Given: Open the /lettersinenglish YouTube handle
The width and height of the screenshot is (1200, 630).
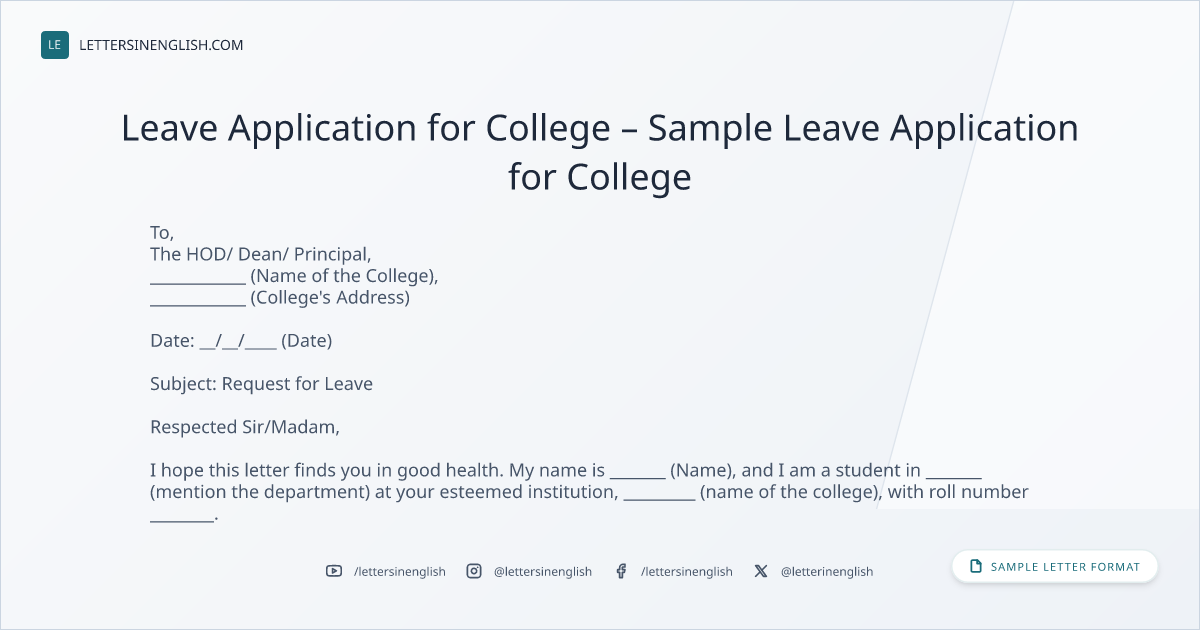Looking at the screenshot, I should coord(400,571).
